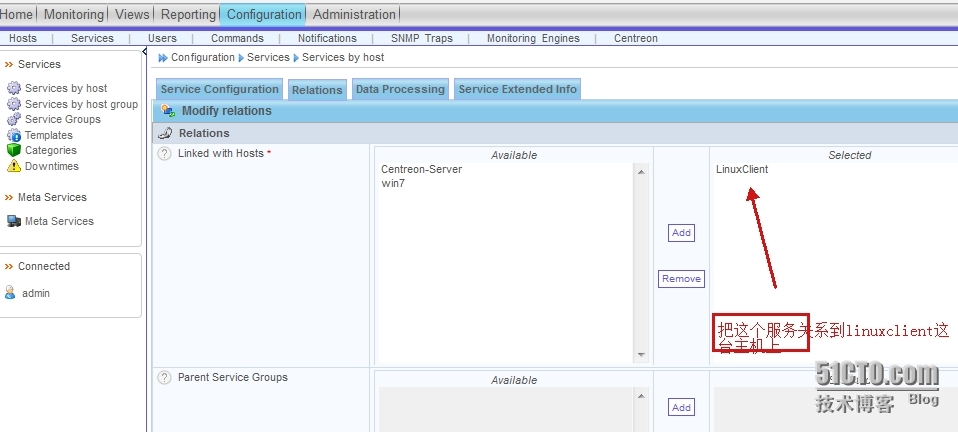958x432 pixels.
Task: Select LinuxClient in Selected hosts list
Action: pos(742,169)
